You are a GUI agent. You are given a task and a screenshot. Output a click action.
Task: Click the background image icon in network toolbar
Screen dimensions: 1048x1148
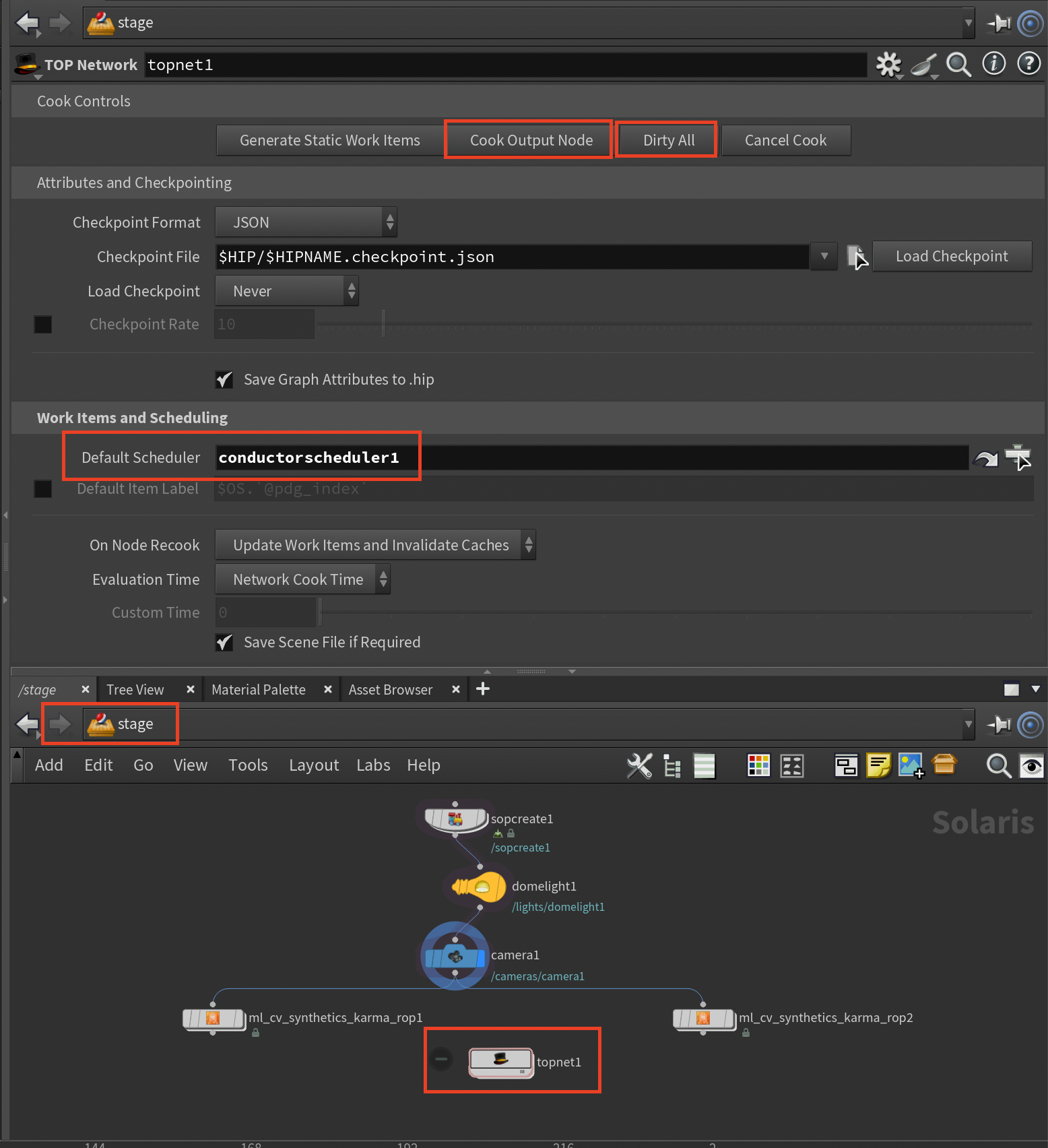[x=911, y=765]
